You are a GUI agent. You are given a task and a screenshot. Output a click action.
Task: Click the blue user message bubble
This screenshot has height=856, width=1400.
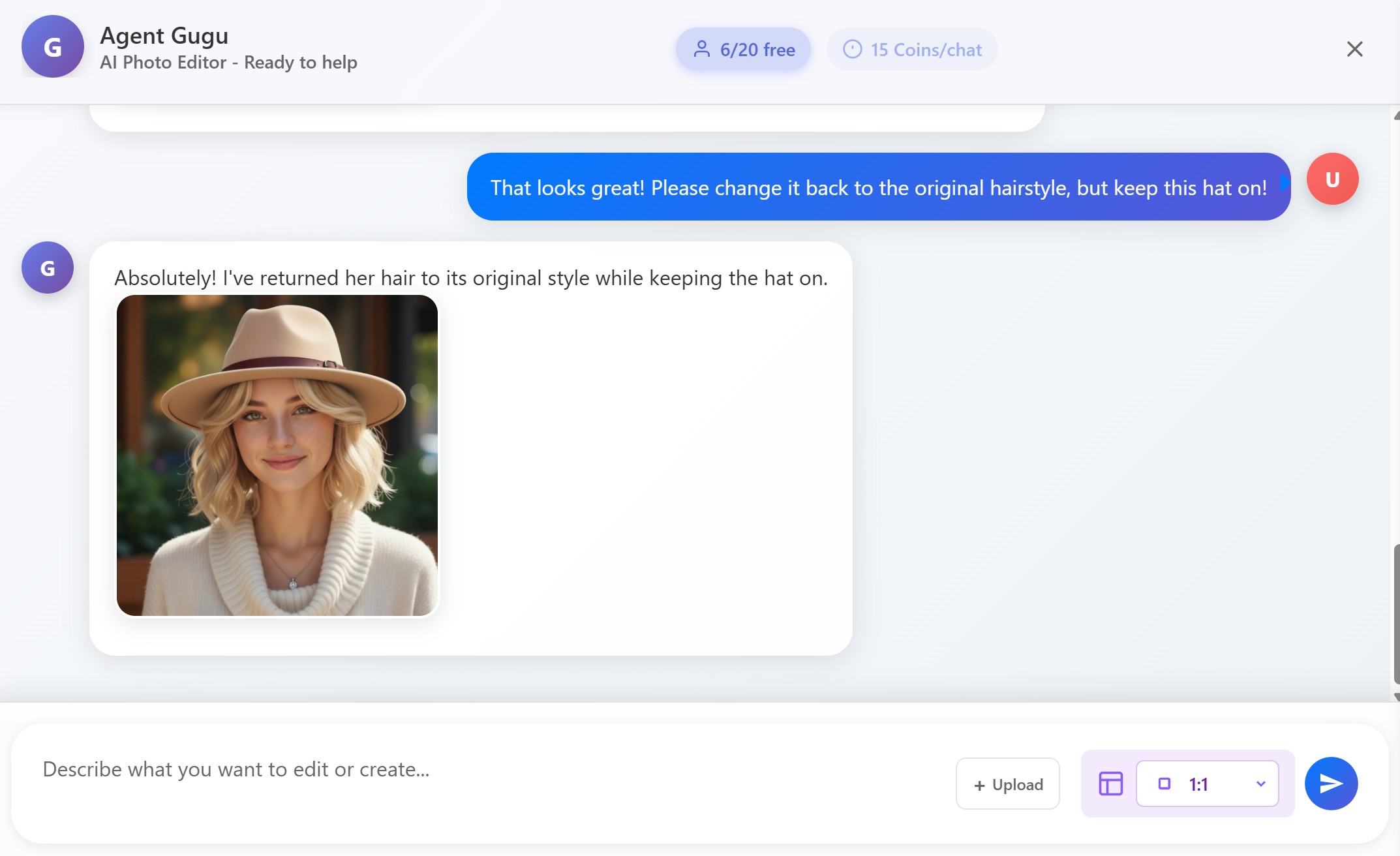(x=878, y=187)
